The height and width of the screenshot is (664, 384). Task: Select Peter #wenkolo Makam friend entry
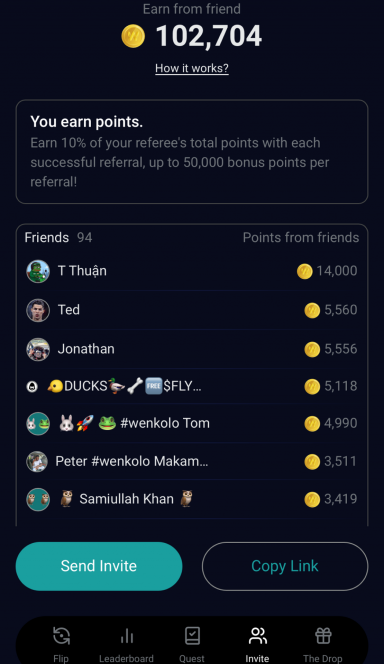tap(192, 461)
